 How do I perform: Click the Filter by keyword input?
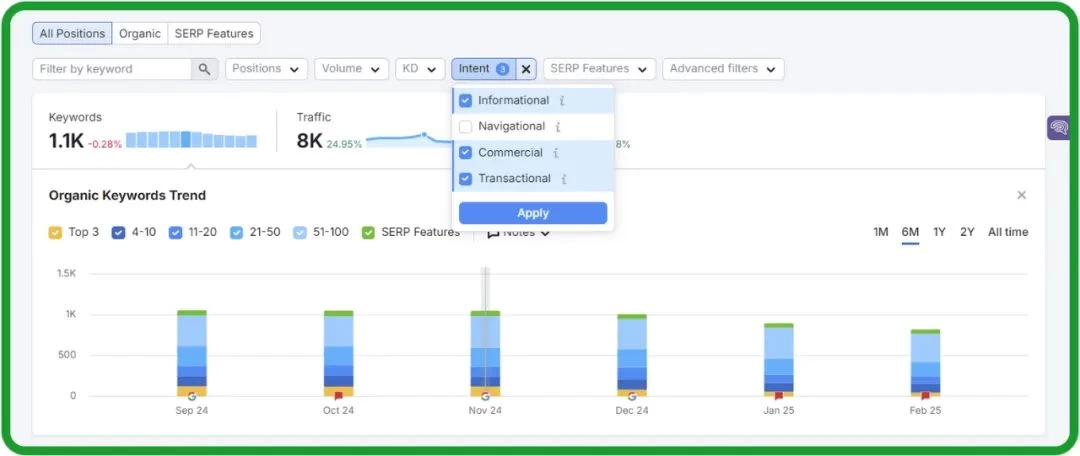pos(112,69)
